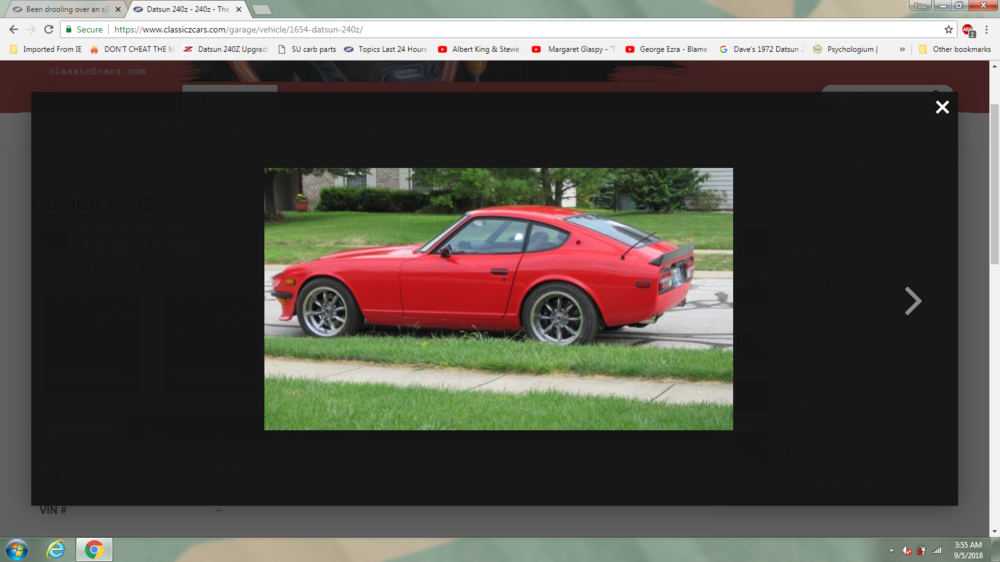Reload the current page
Screen dimensions: 1000x562
click(48, 29)
